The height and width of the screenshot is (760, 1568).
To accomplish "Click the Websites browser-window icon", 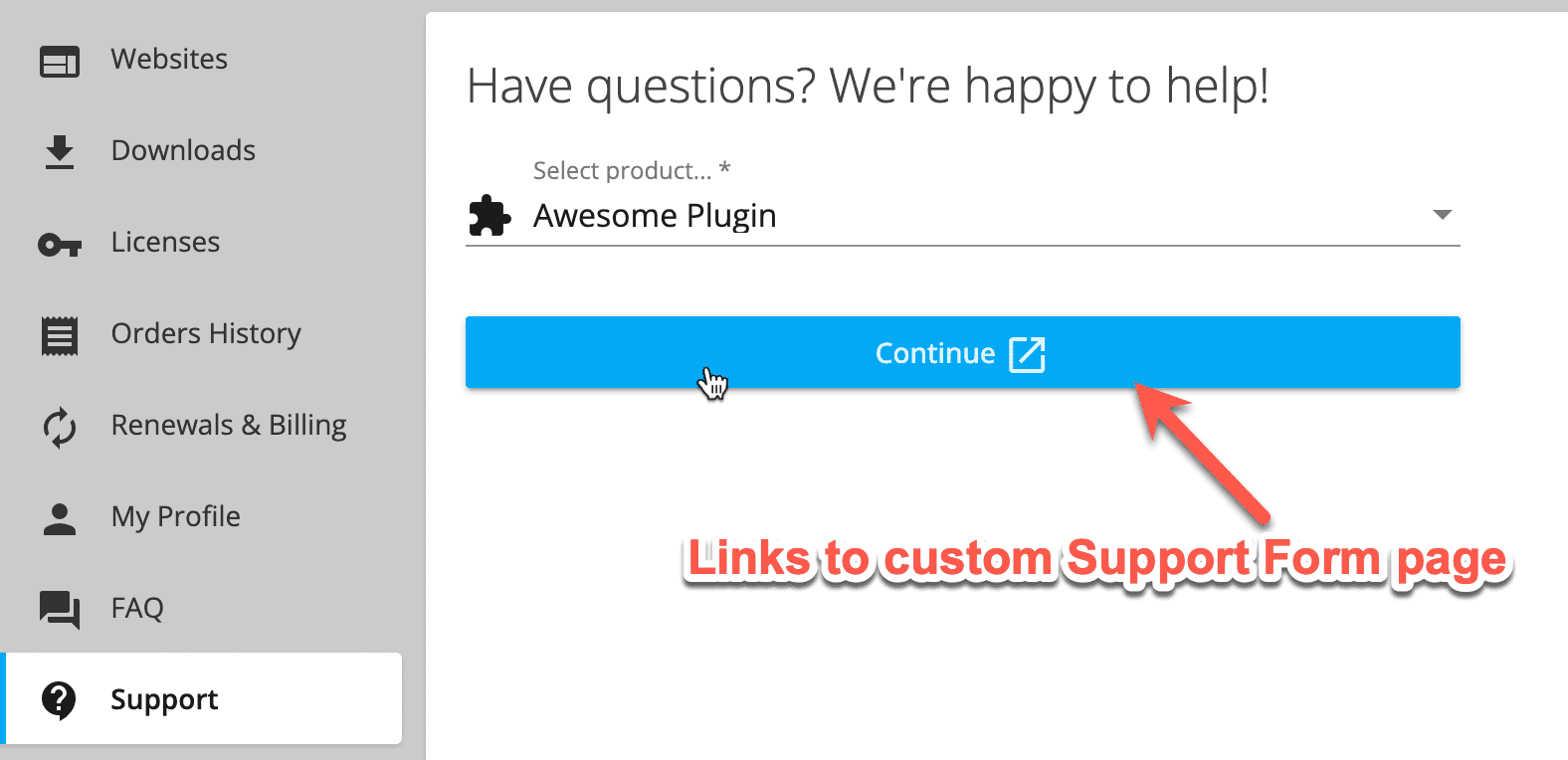I will click(x=60, y=62).
